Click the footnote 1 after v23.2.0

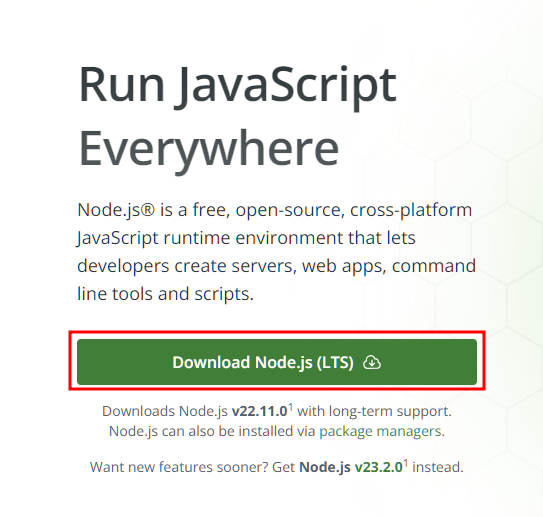click(x=406, y=463)
